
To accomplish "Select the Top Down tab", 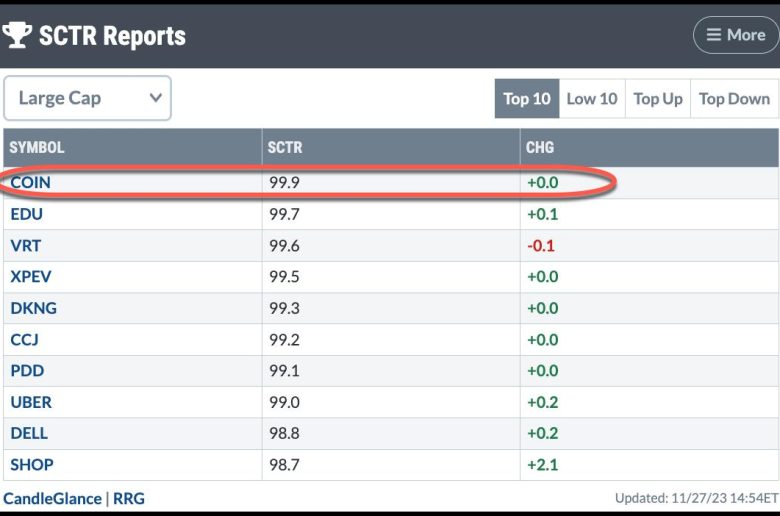I will [x=734, y=99].
